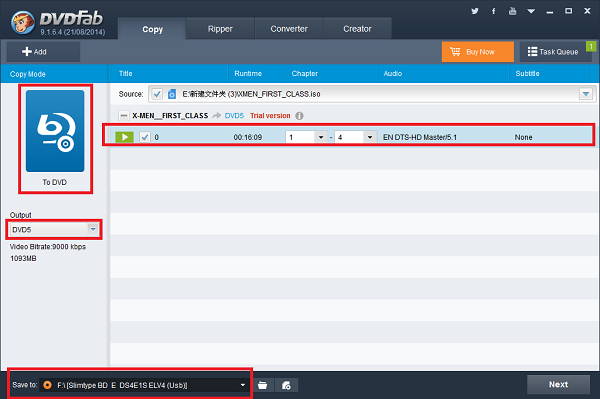Click the Next button
Screen dimensions: 600x399
point(558,384)
